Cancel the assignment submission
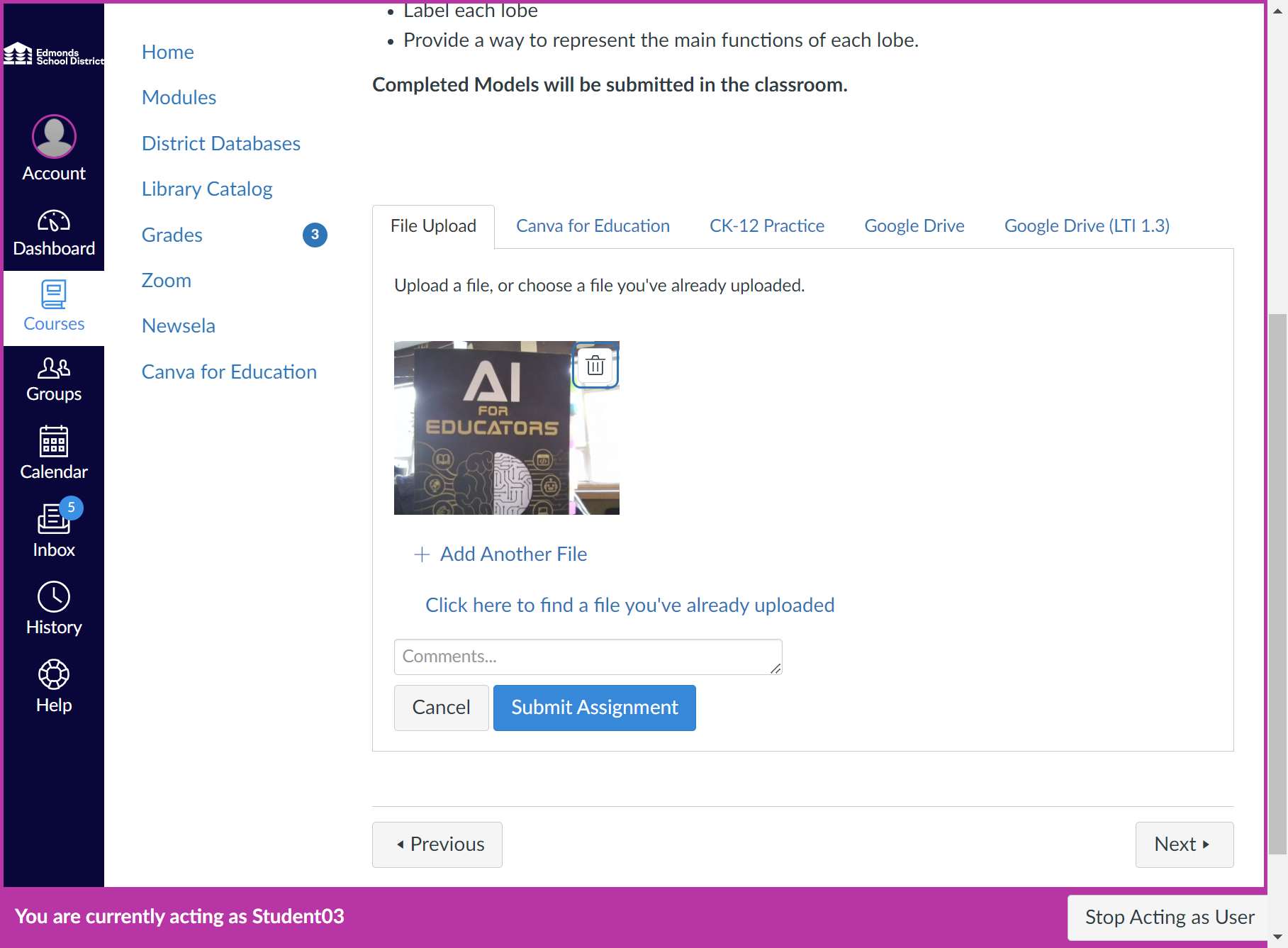Viewport: 1288px width, 948px height. point(441,708)
